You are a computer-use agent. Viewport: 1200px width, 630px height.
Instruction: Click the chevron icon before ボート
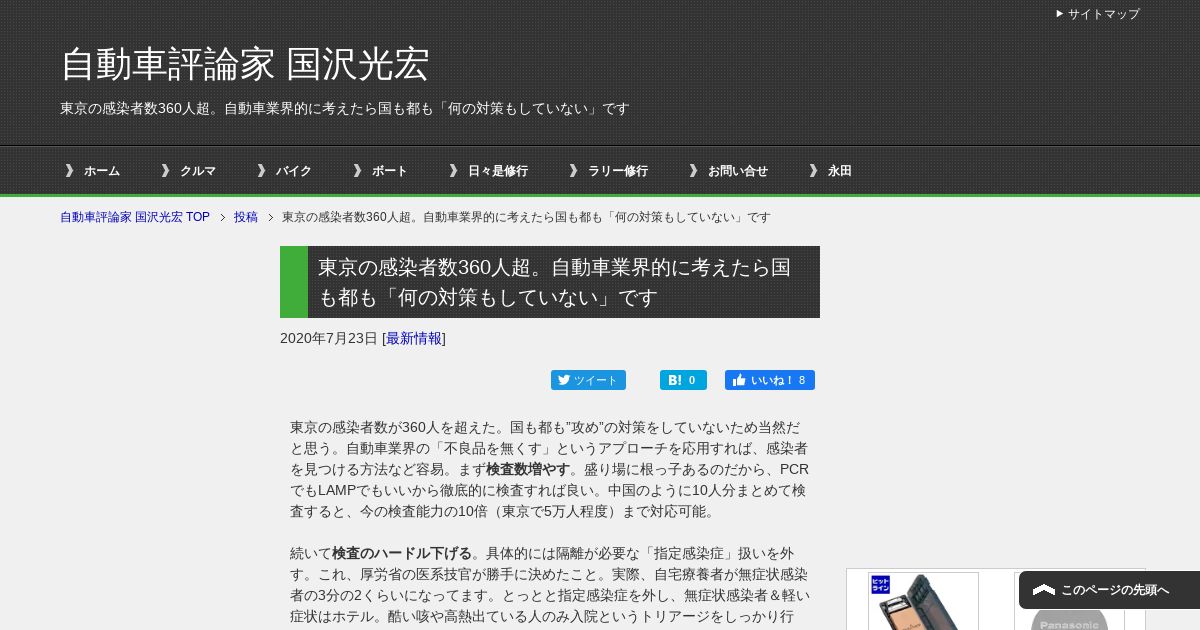click(x=357, y=171)
